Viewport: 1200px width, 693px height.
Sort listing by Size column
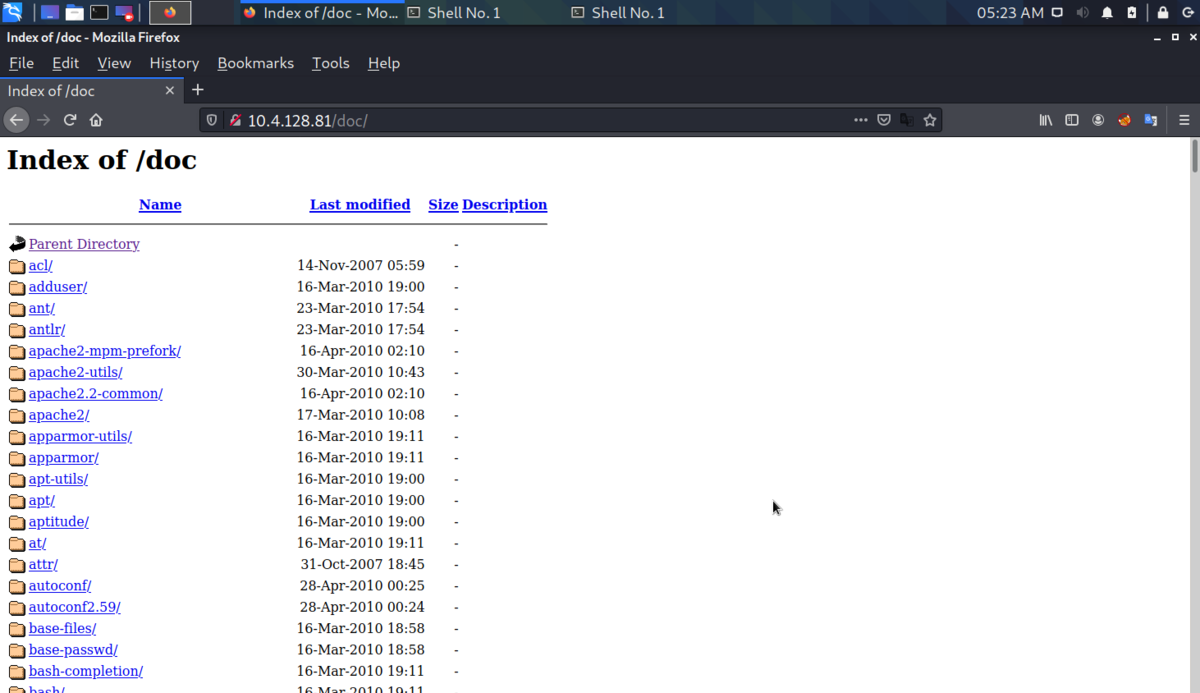click(443, 204)
